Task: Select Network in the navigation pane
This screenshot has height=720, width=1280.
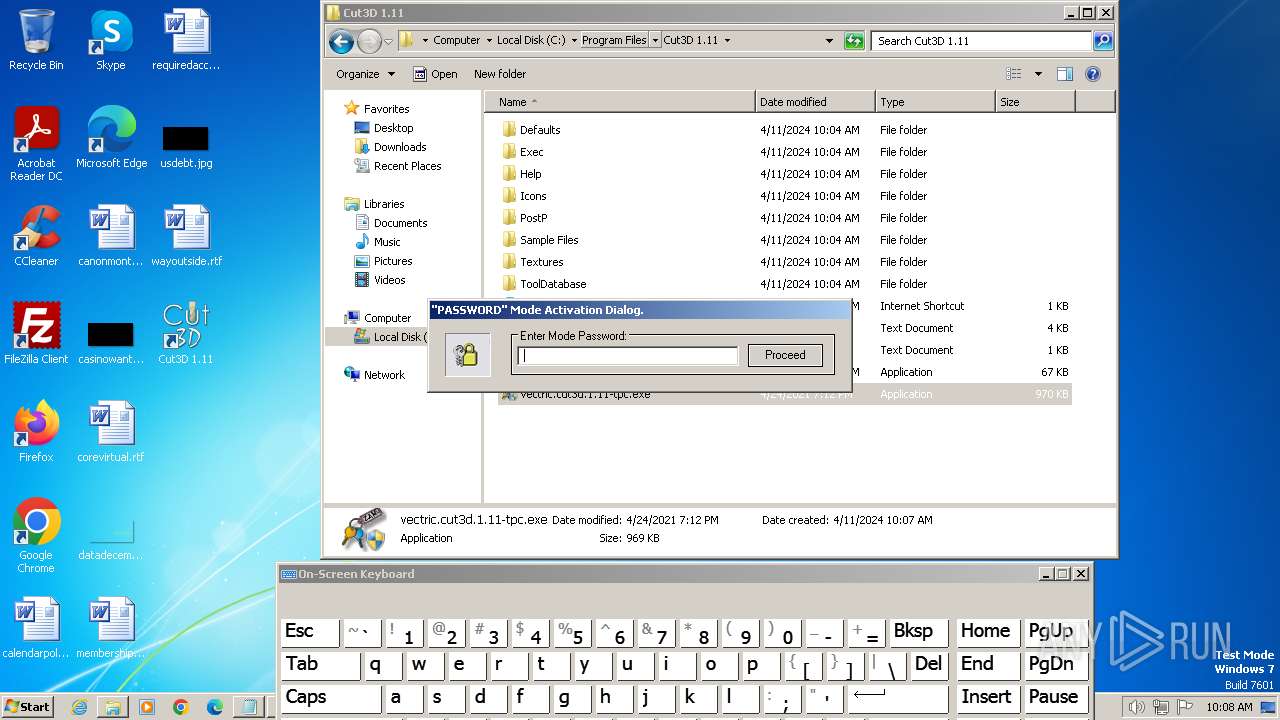Action: (x=384, y=375)
